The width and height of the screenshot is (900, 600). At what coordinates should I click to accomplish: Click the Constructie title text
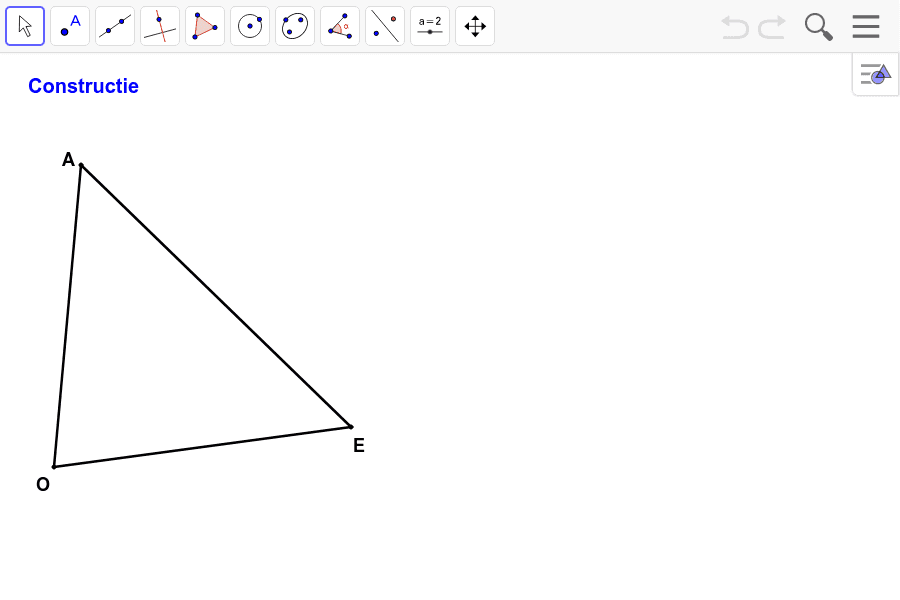[83, 86]
